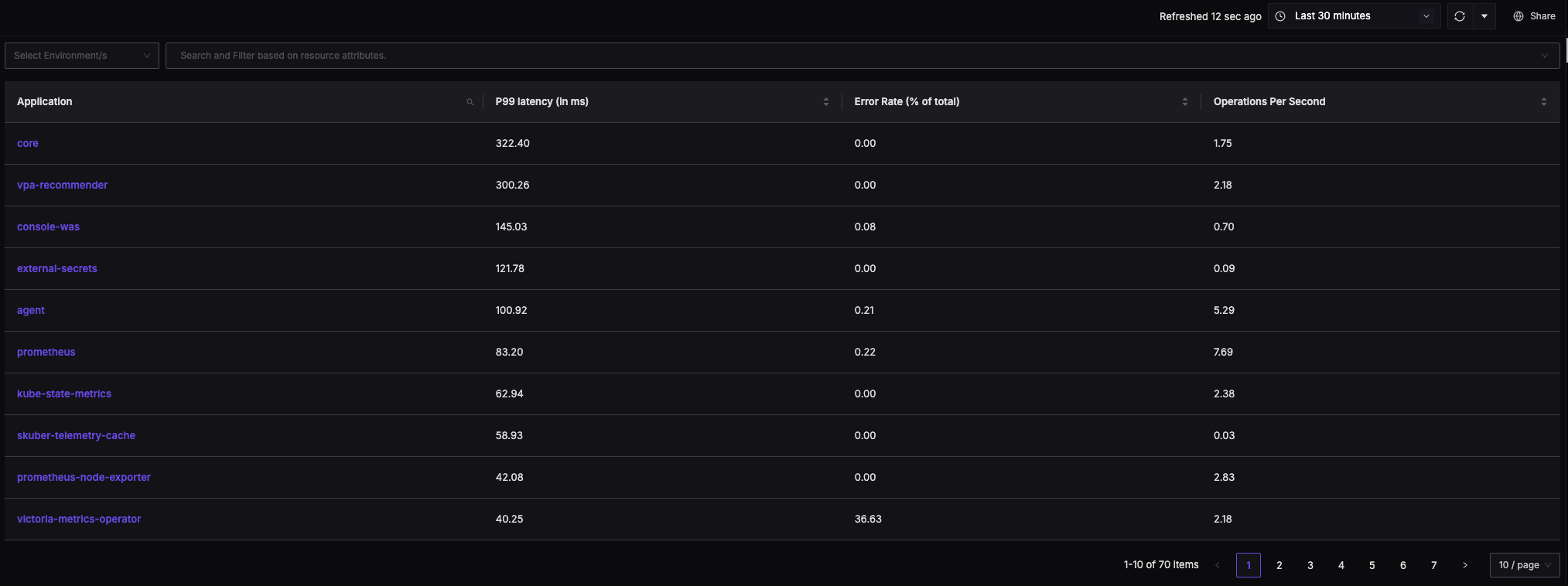Open the prometheus-node-exporter application link
1568x586 pixels.
click(x=84, y=477)
